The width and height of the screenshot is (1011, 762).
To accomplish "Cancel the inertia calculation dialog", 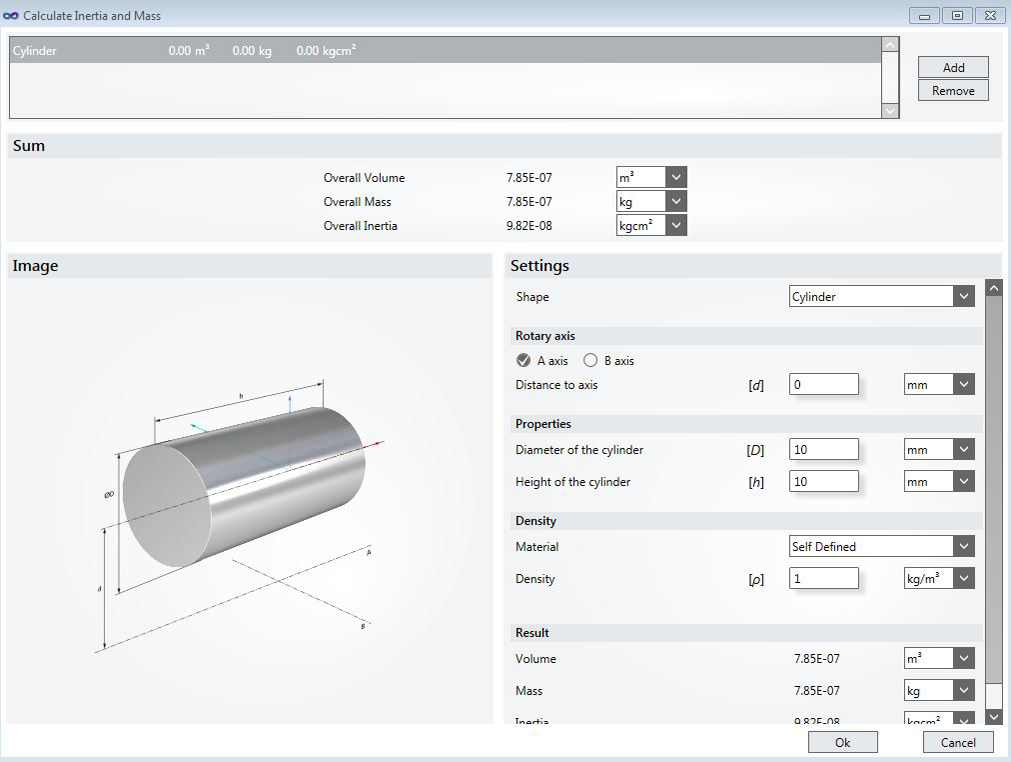I will coord(957,742).
